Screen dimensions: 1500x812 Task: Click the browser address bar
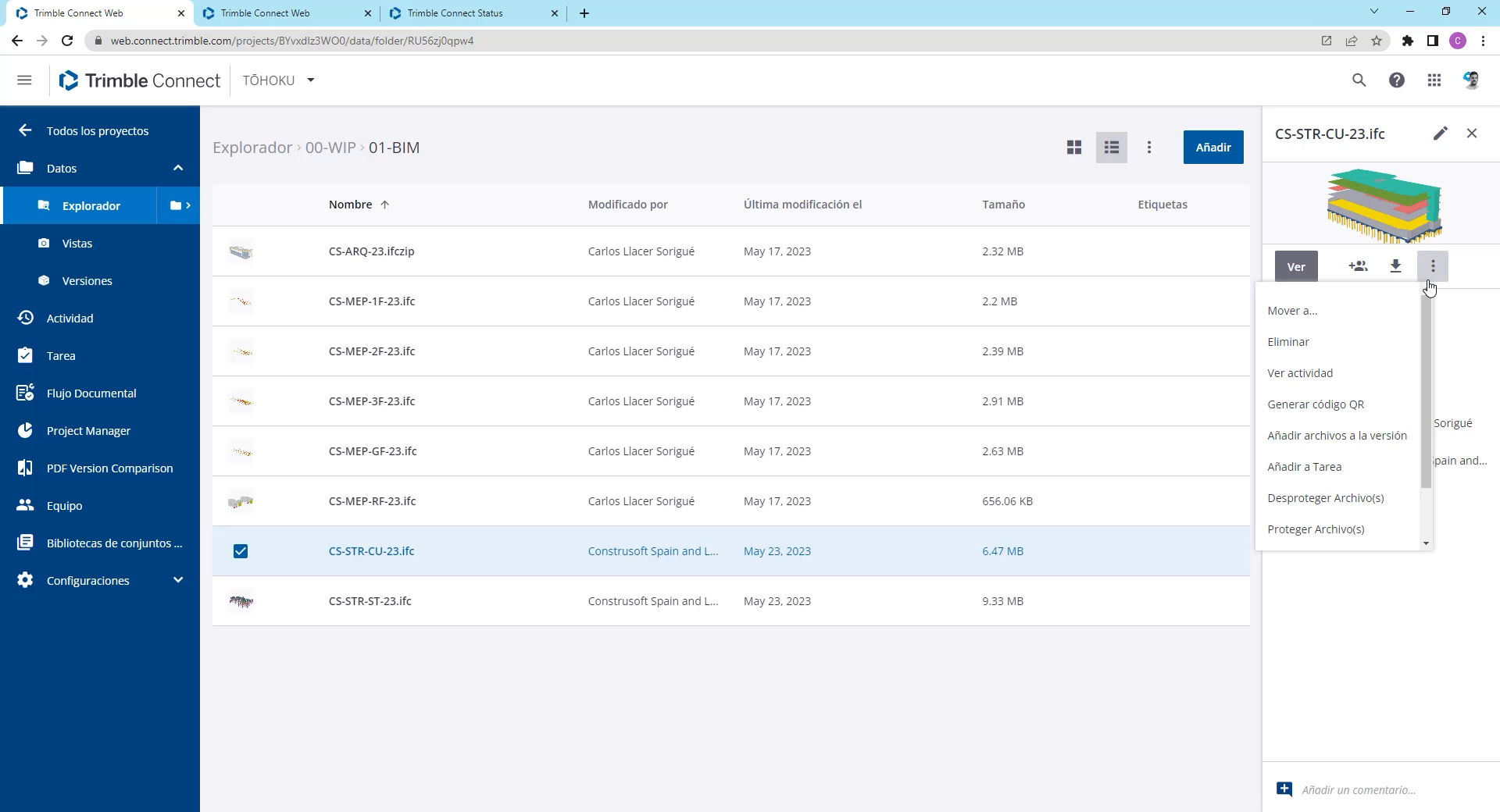coord(703,41)
